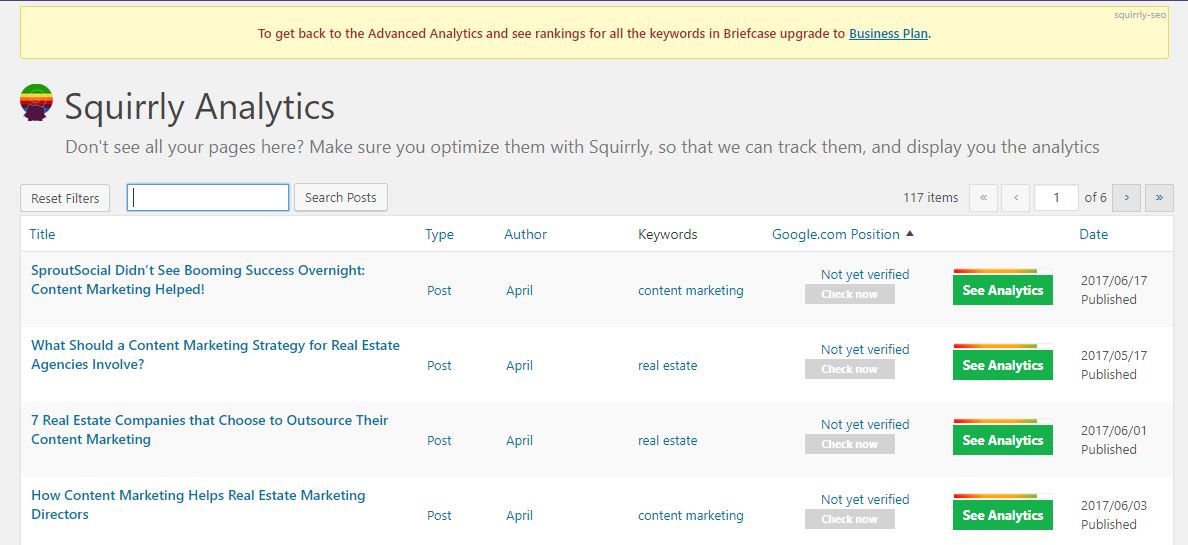
Task: Sort table by Title column
Action: pyautogui.click(x=42, y=234)
